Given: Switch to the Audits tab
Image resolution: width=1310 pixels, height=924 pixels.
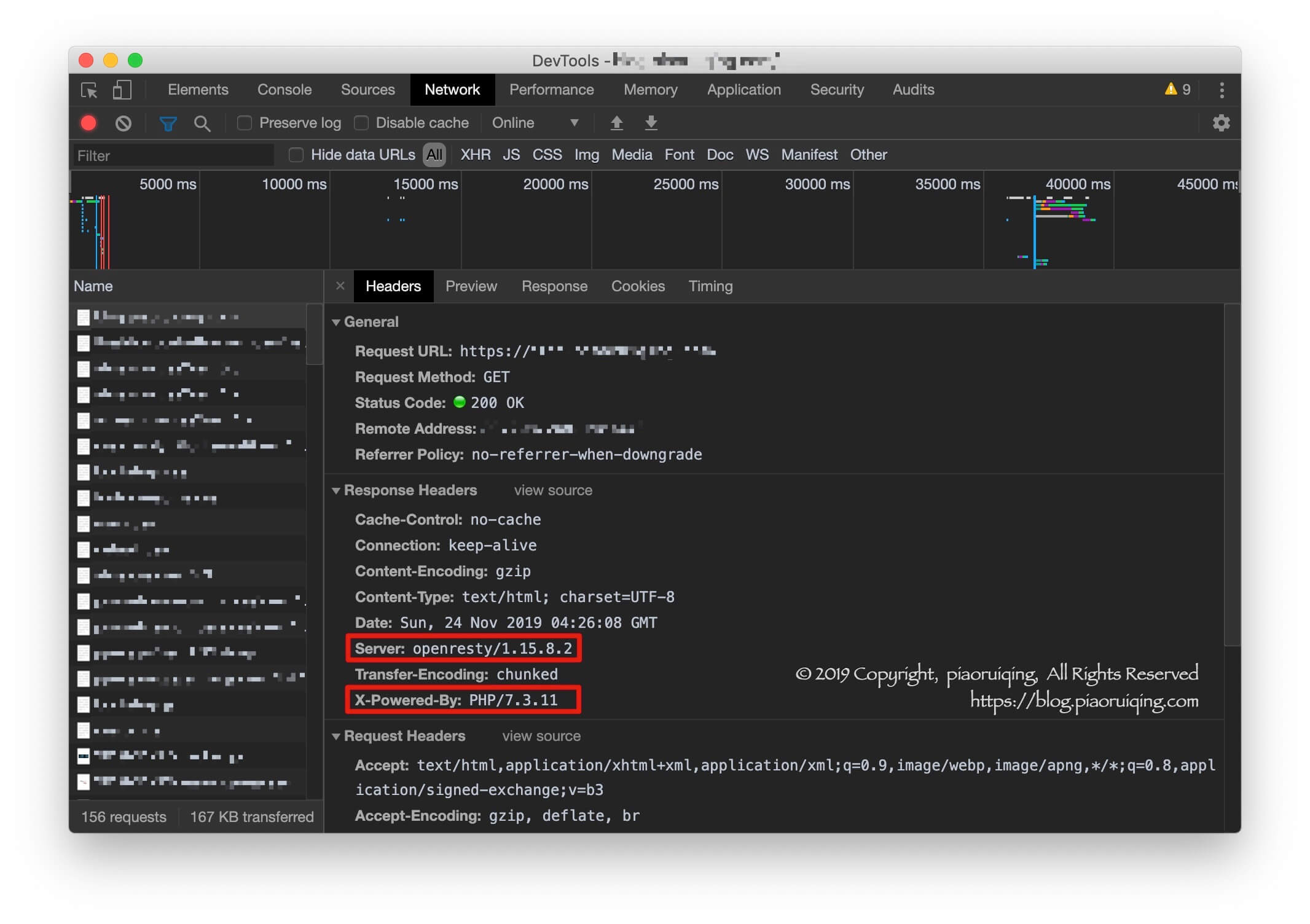Looking at the screenshot, I should [913, 90].
